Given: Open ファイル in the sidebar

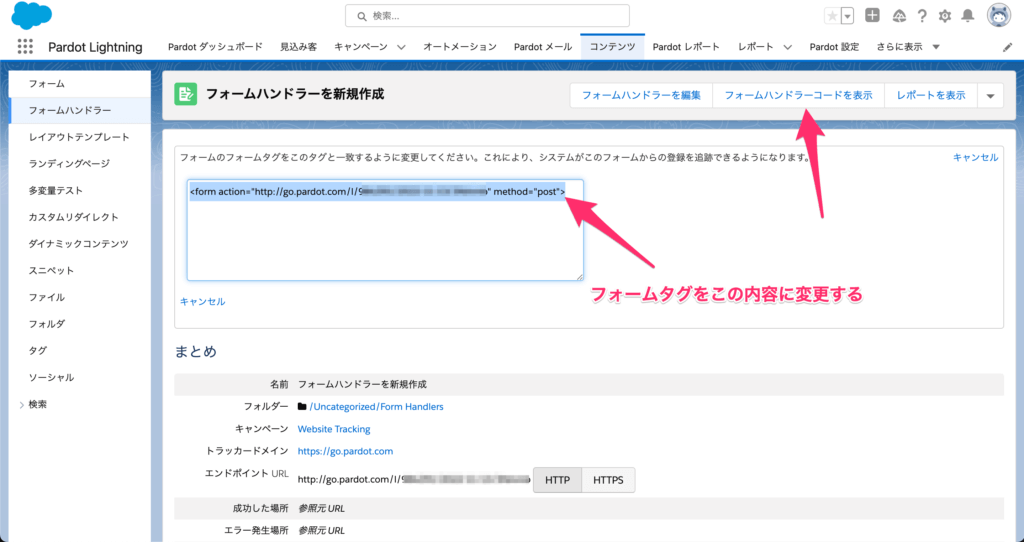Looking at the screenshot, I should [80, 297].
